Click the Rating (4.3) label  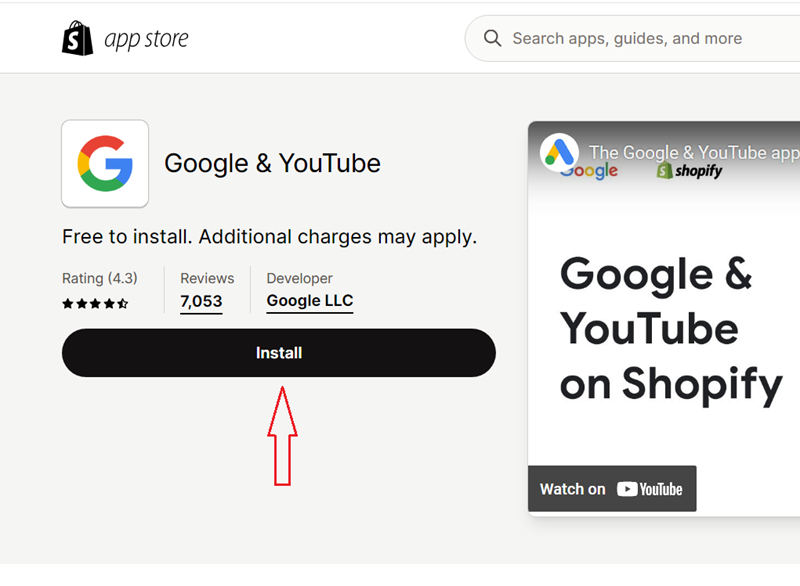pyautogui.click(x=99, y=278)
